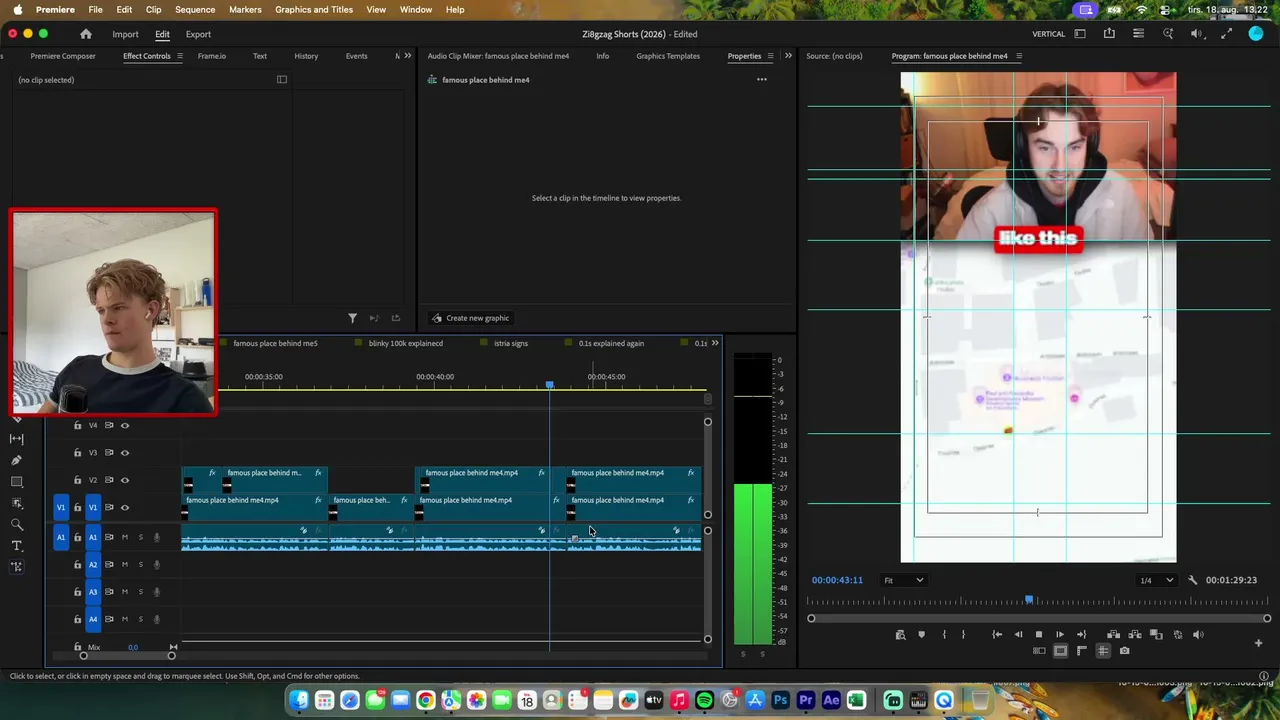
Task: Open the button editor plus icon
Action: click(1258, 643)
